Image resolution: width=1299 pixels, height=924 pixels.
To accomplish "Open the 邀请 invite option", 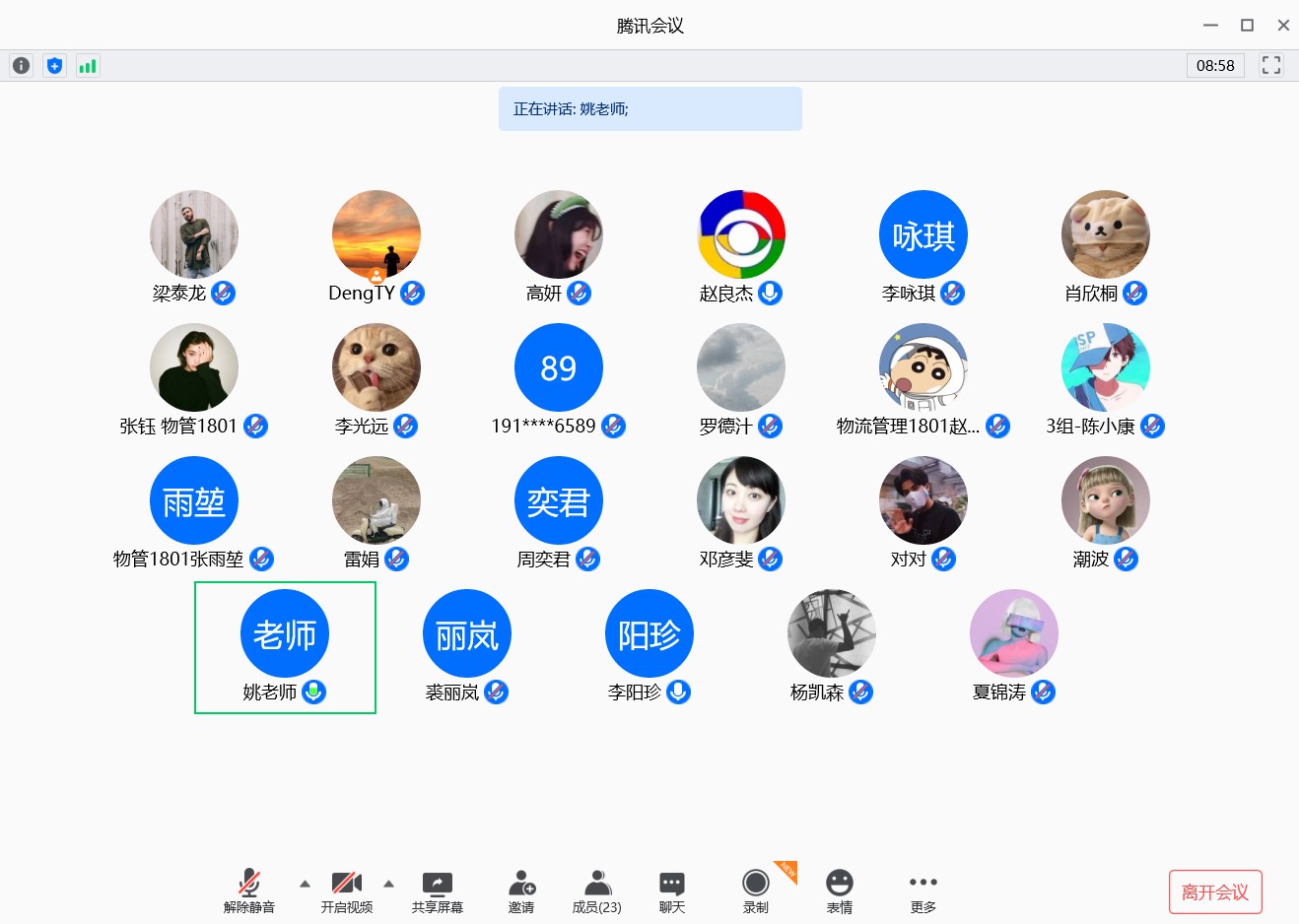I will click(x=521, y=891).
